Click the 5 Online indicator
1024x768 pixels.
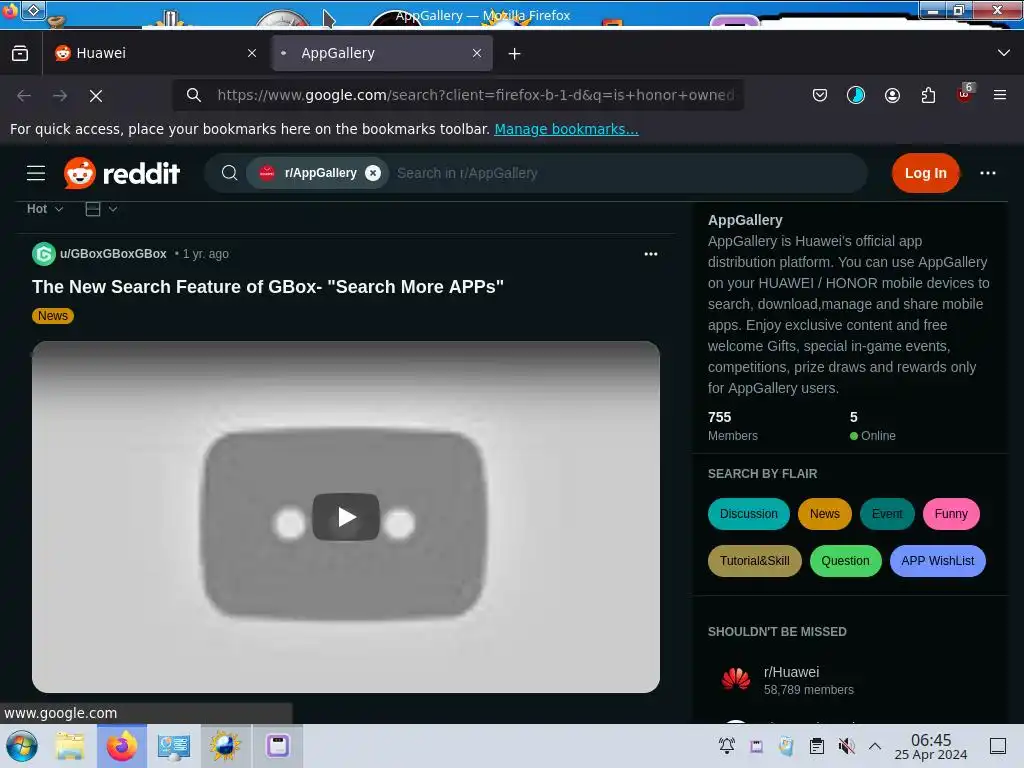click(872, 426)
